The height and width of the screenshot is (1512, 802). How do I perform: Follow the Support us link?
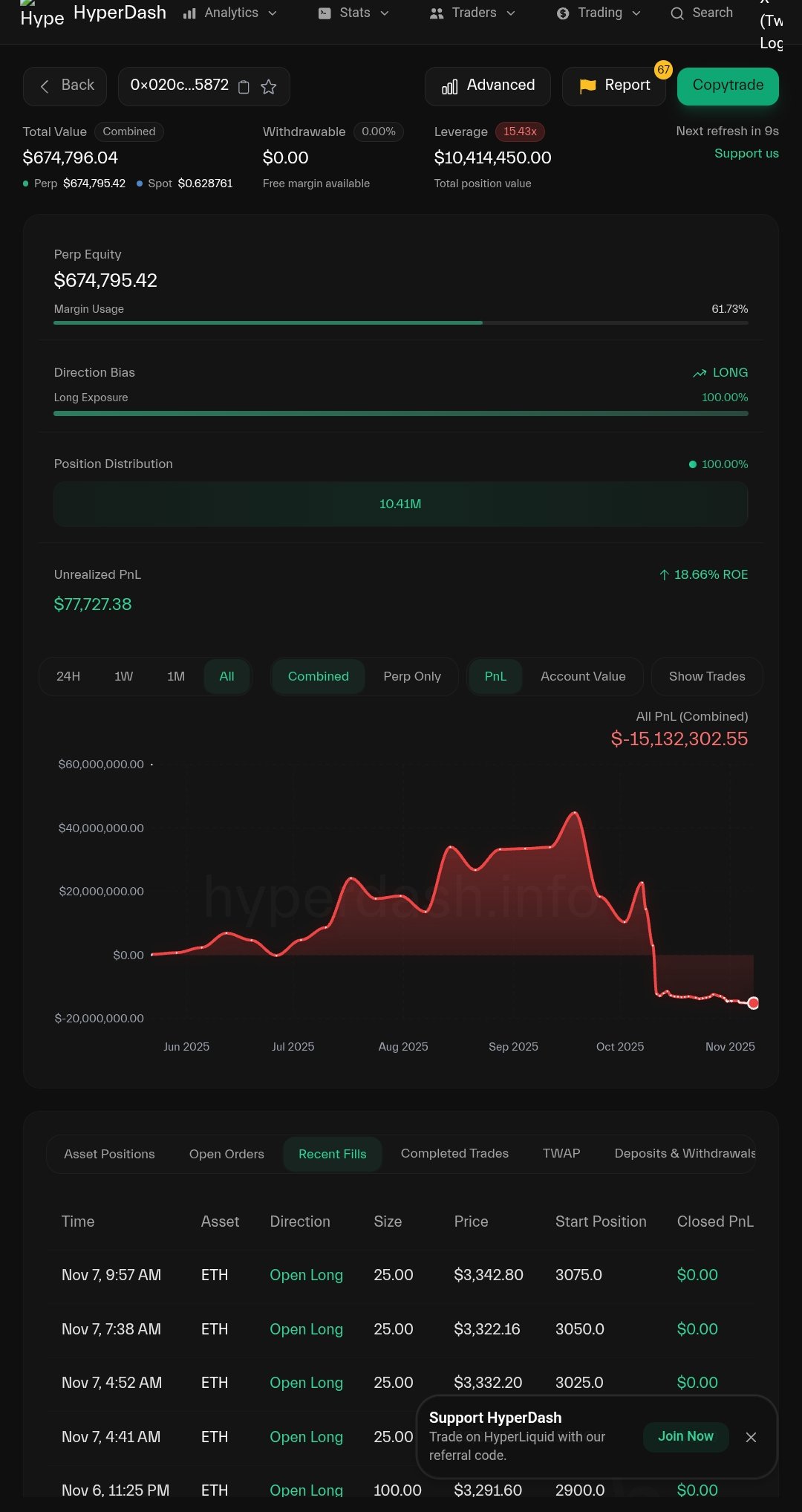(746, 153)
